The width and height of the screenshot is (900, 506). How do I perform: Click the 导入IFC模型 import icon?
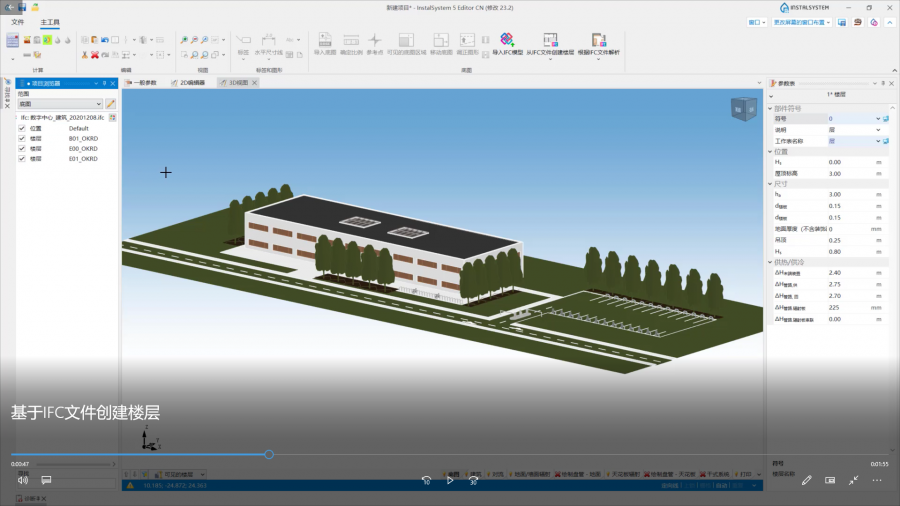(x=507, y=40)
